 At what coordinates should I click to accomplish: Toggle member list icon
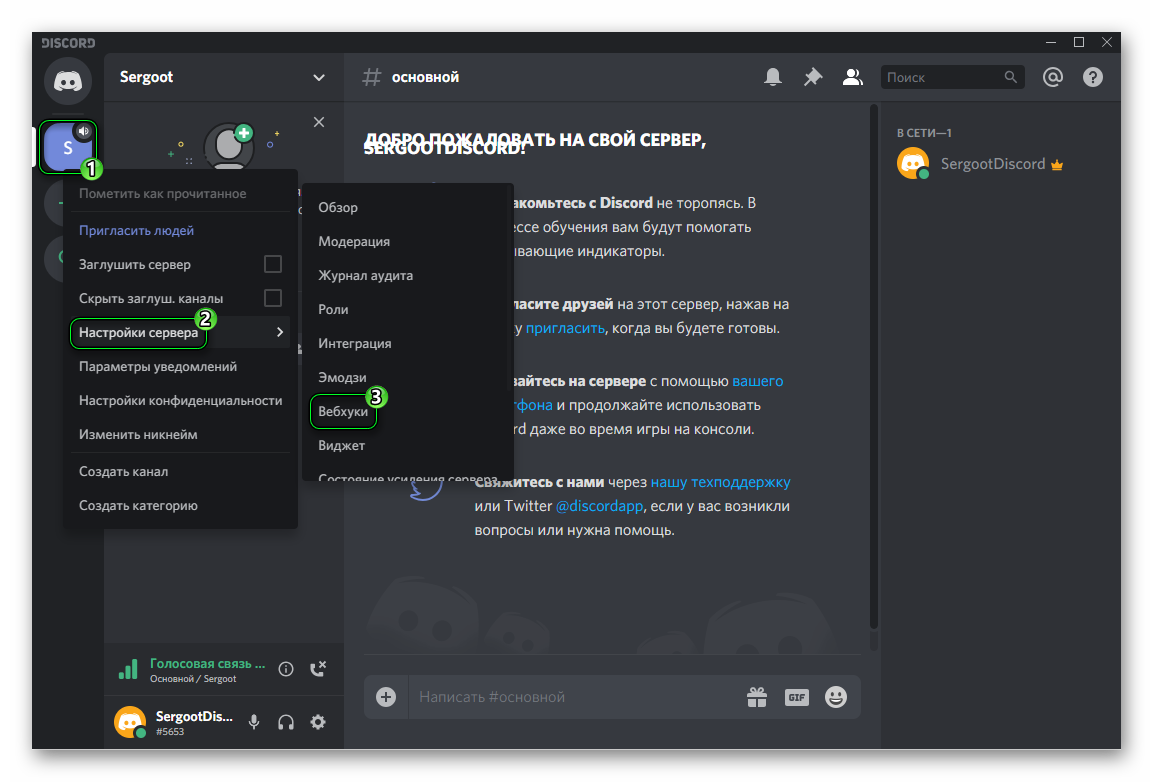852,77
